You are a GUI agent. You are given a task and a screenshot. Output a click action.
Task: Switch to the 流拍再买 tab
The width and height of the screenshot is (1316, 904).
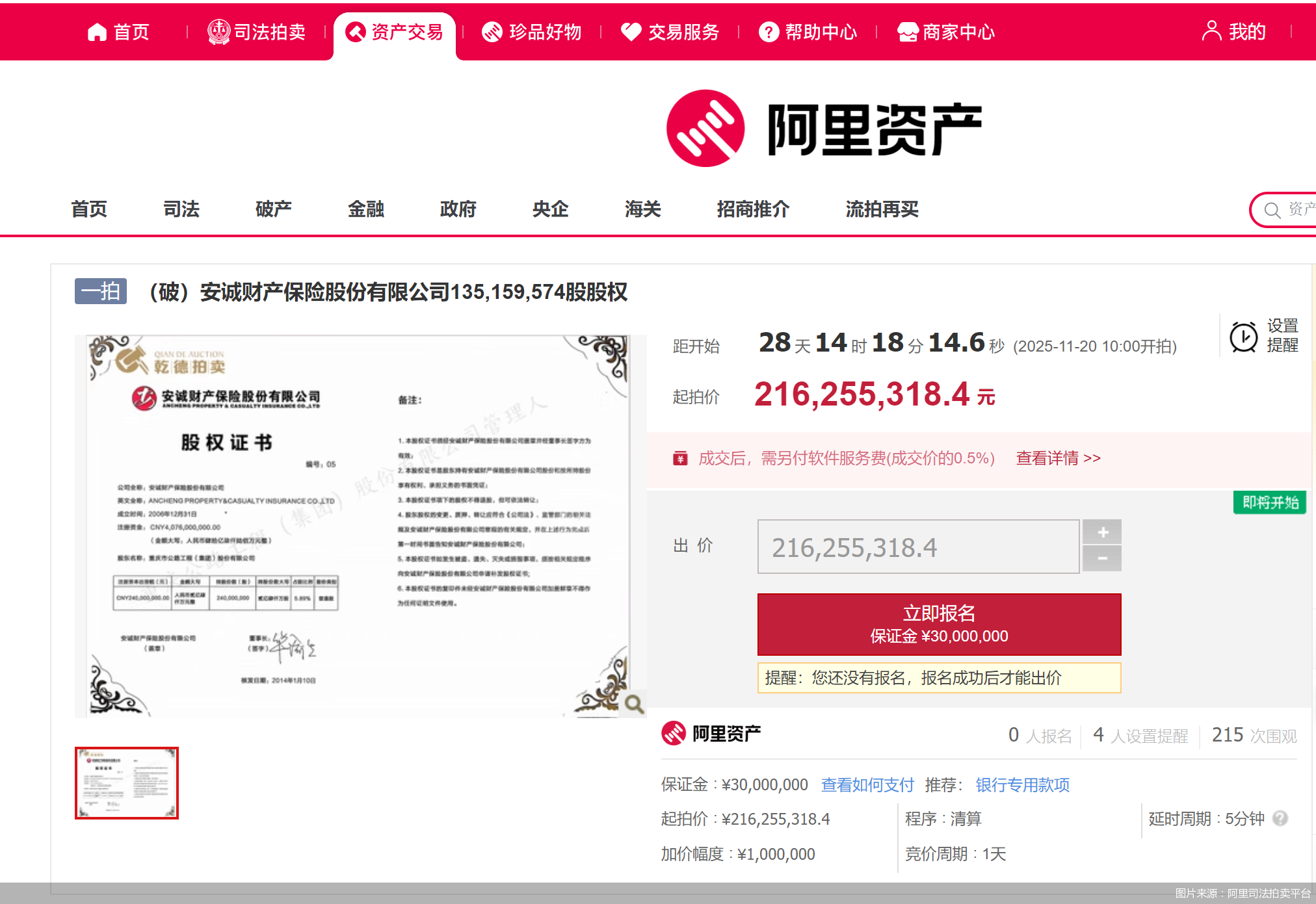point(882,209)
